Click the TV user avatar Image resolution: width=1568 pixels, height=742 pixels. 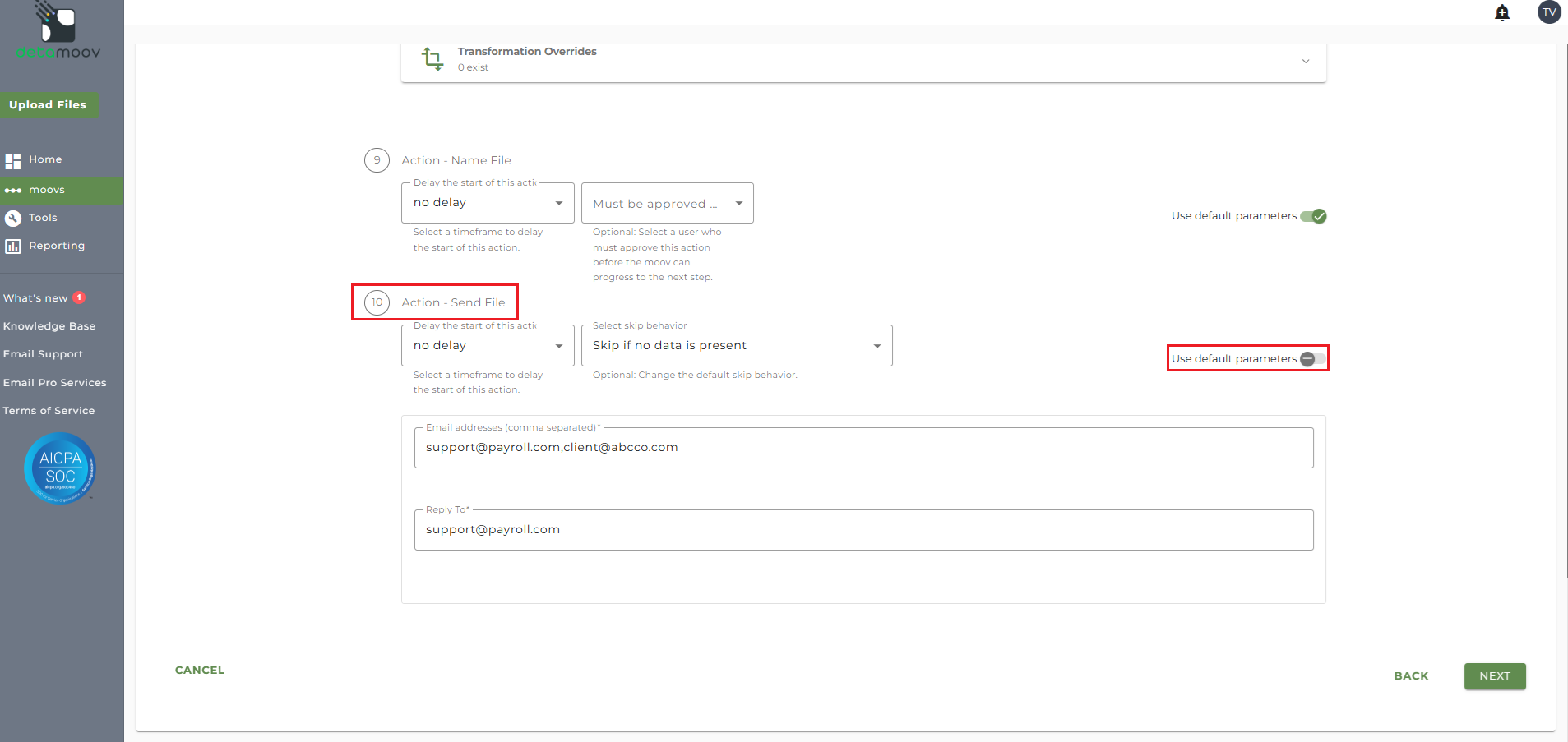(1548, 12)
